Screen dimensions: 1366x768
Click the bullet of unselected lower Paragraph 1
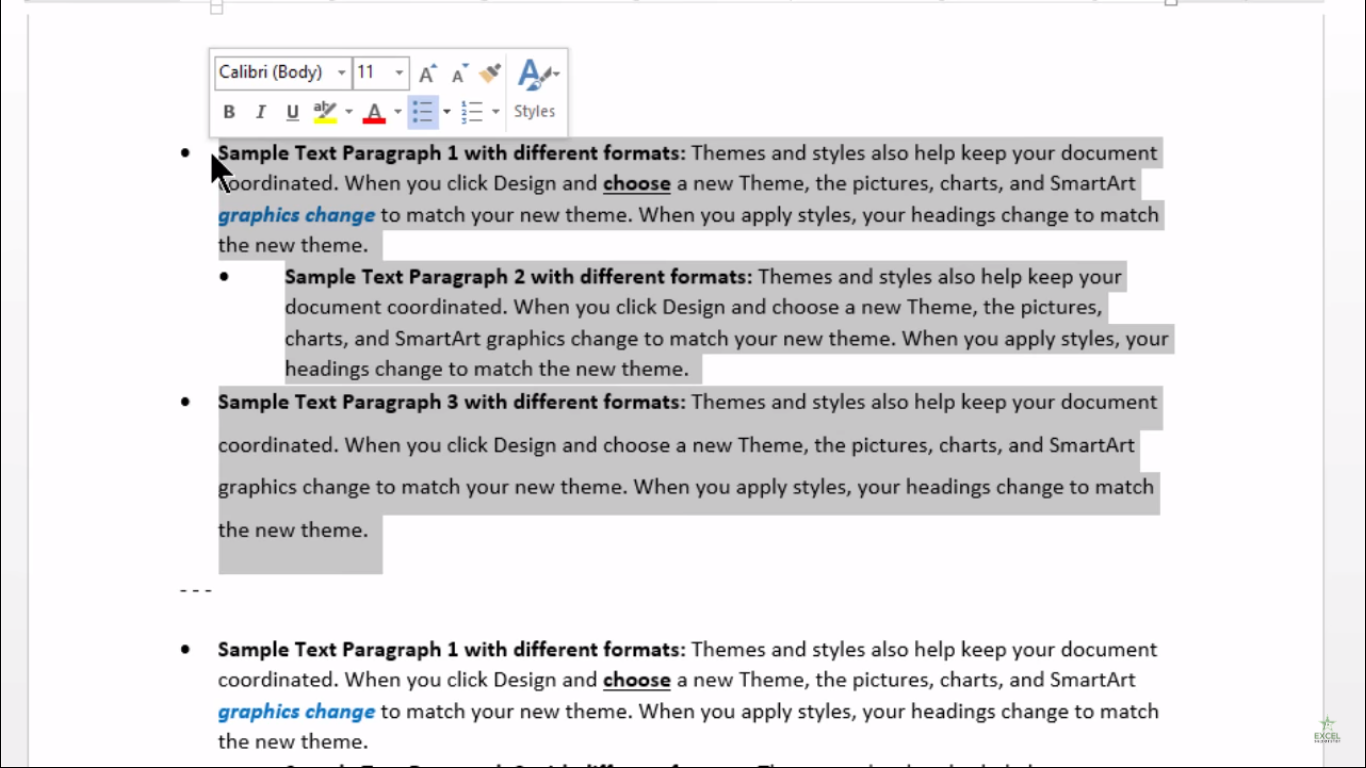tap(185, 650)
